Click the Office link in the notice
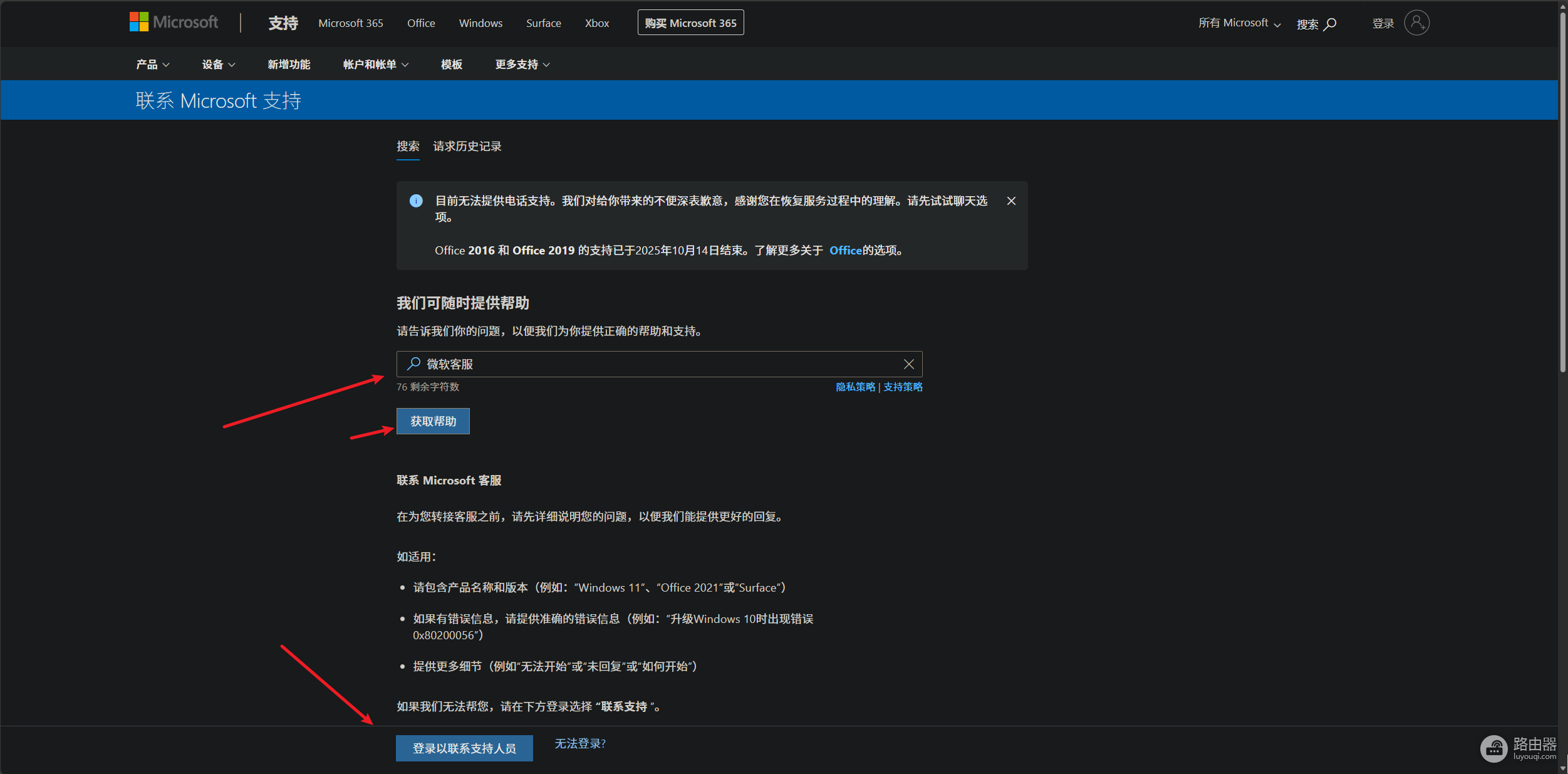Screen dimensions: 1568x774 (x=846, y=250)
